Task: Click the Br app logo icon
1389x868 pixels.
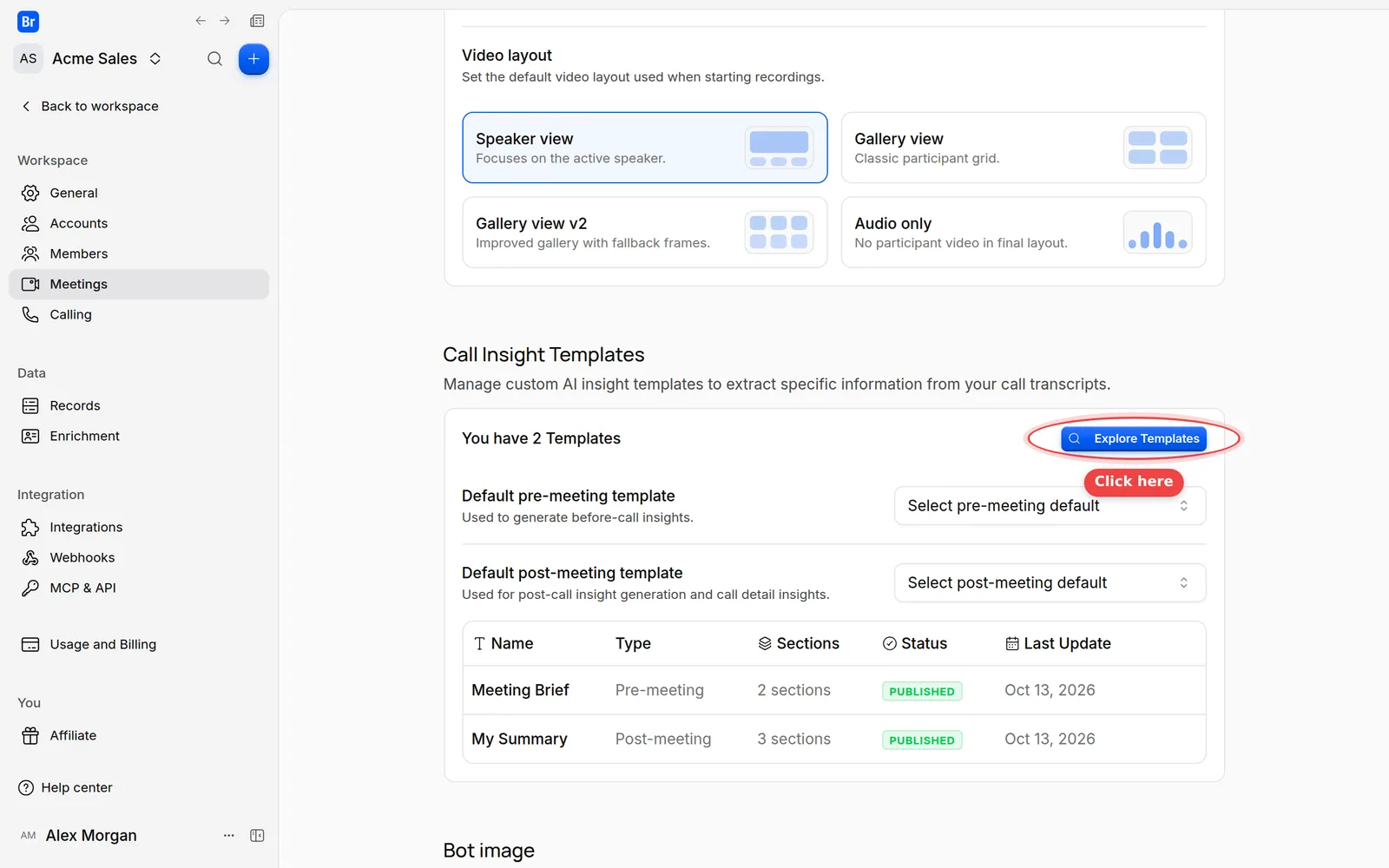Action: pos(28,22)
